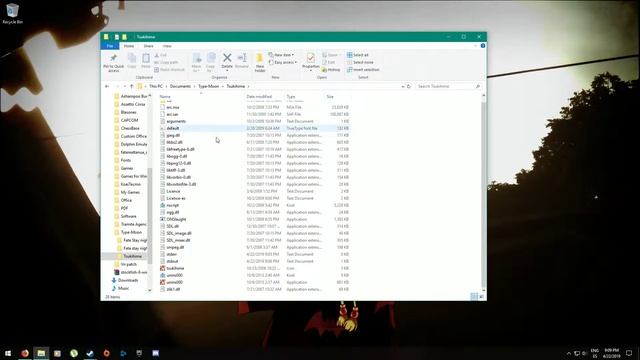Click the Search Tsukihime box

(x=448, y=87)
